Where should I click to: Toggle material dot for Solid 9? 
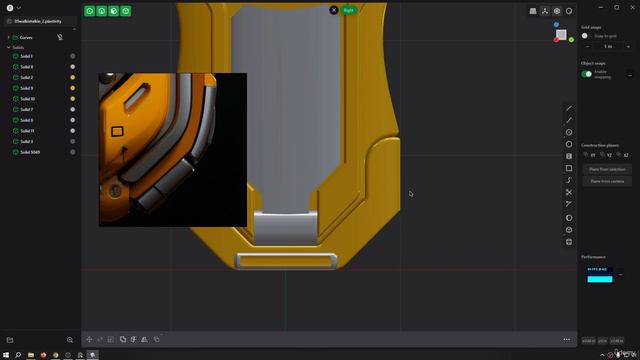(x=73, y=88)
